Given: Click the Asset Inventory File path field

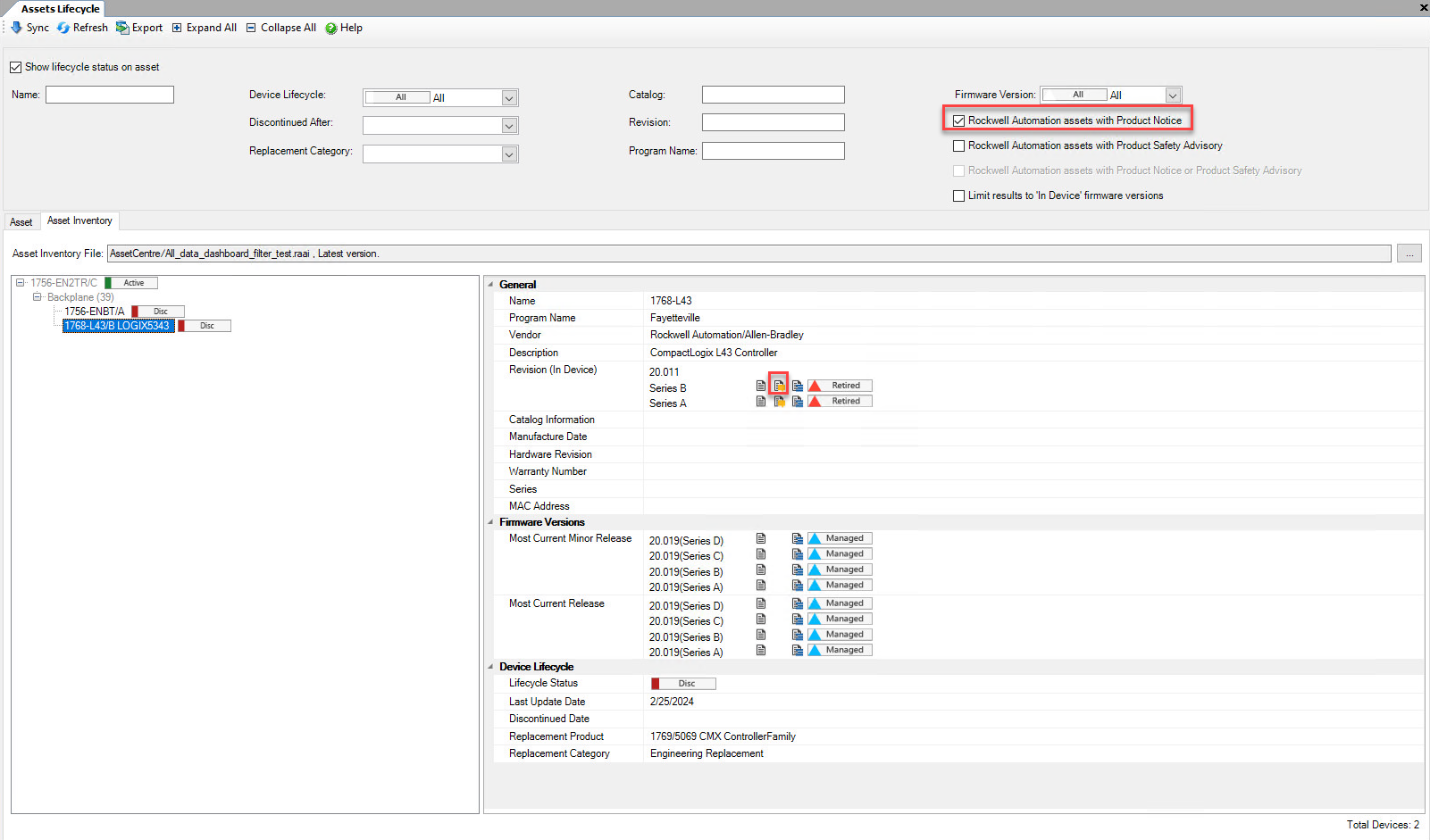Looking at the screenshot, I should point(749,254).
